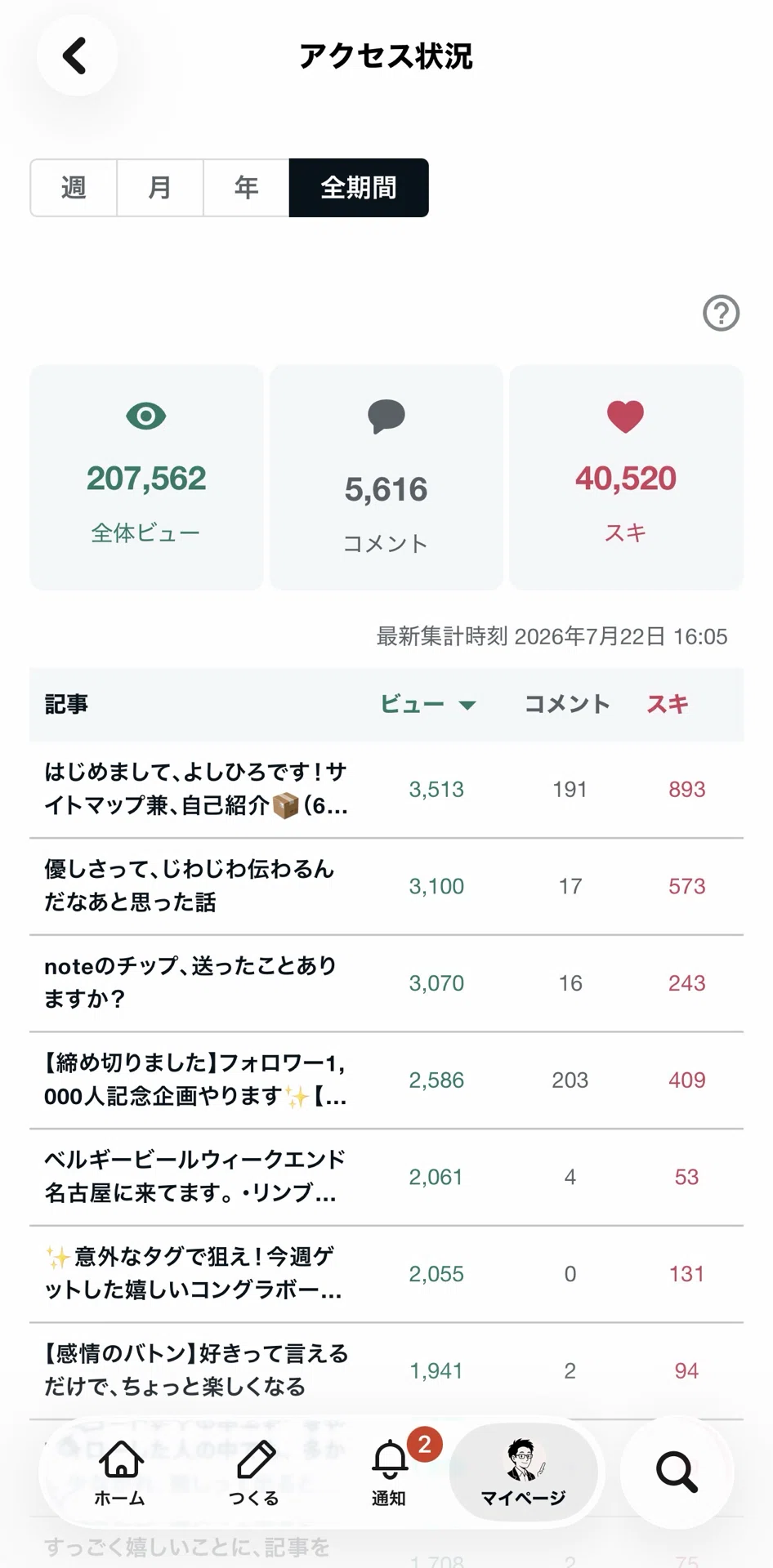Open article はじめまして、よしひろです
The width and height of the screenshot is (773, 1568).
[386, 789]
